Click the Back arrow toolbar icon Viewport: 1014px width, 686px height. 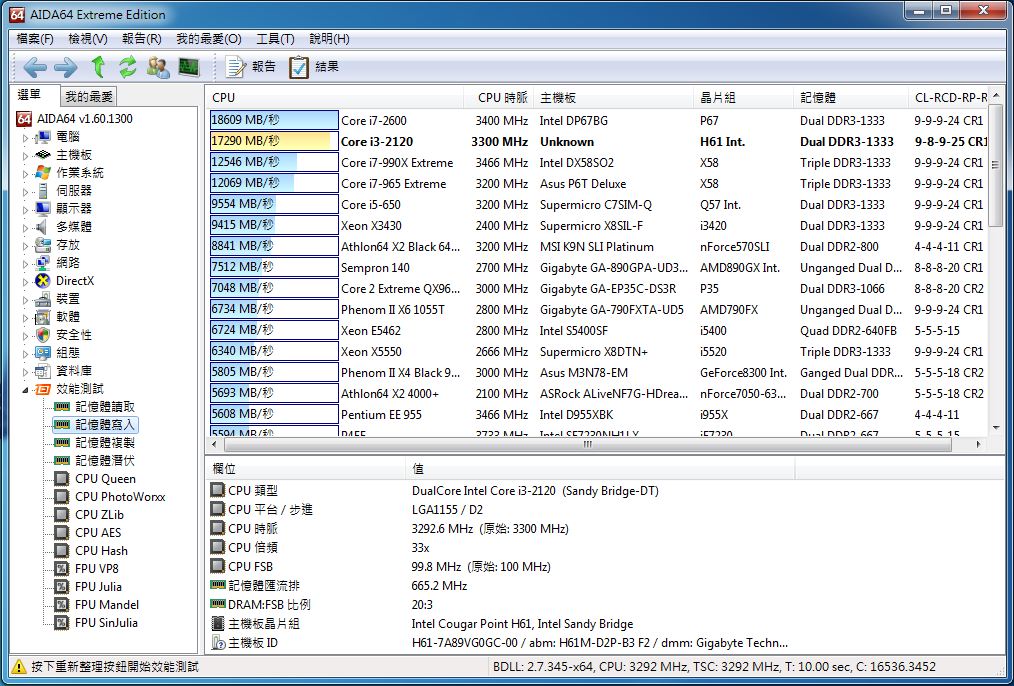(35, 67)
